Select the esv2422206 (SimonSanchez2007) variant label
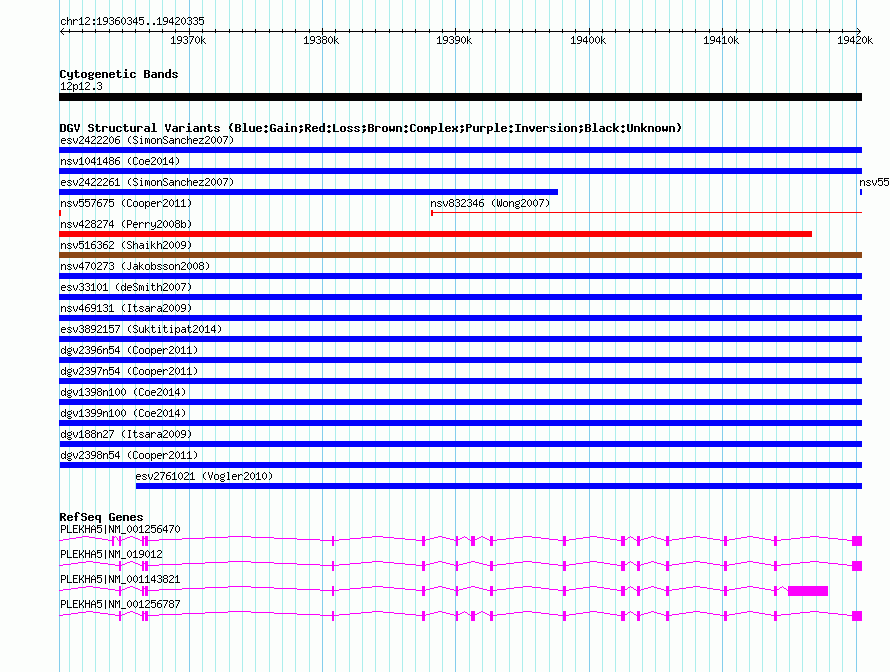Viewport: 890px width, 672px height. [146, 140]
